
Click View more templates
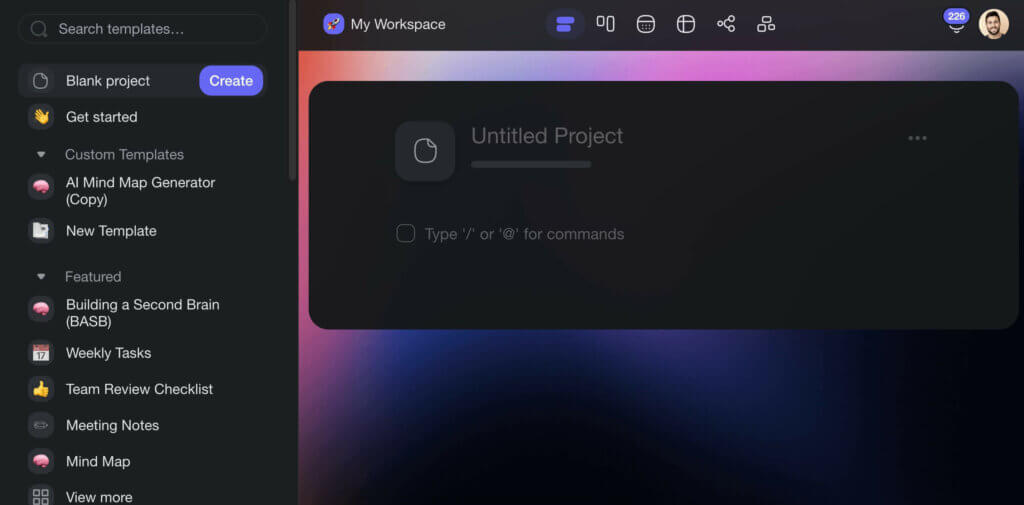[x=98, y=496]
